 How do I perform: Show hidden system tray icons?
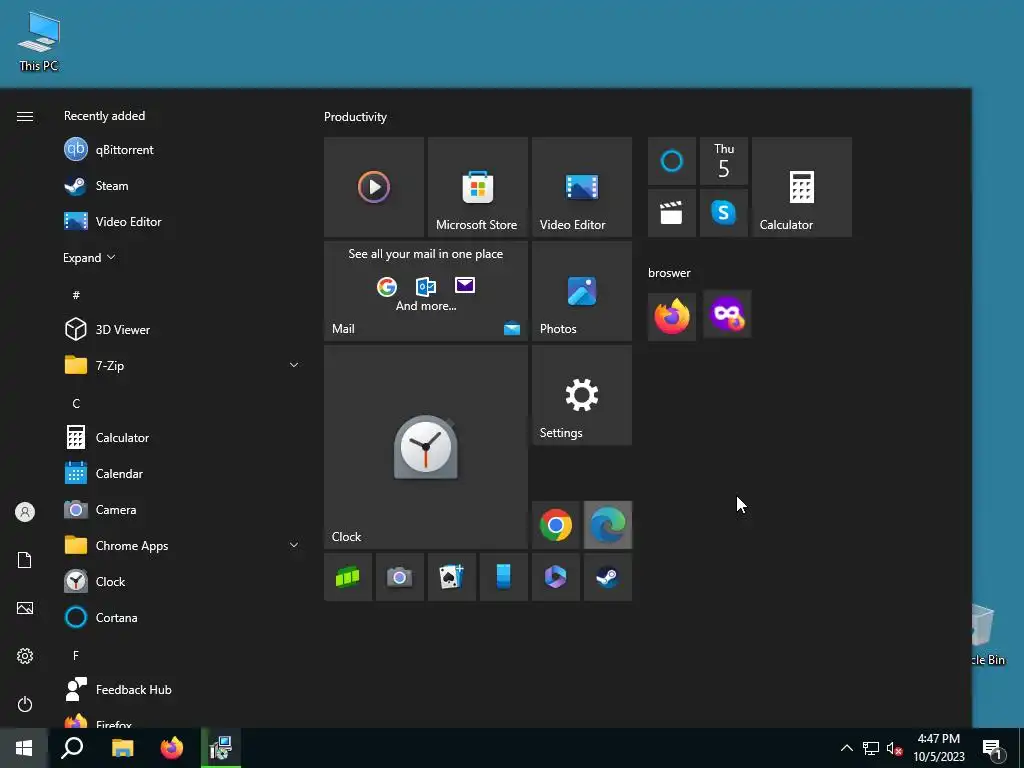point(846,748)
